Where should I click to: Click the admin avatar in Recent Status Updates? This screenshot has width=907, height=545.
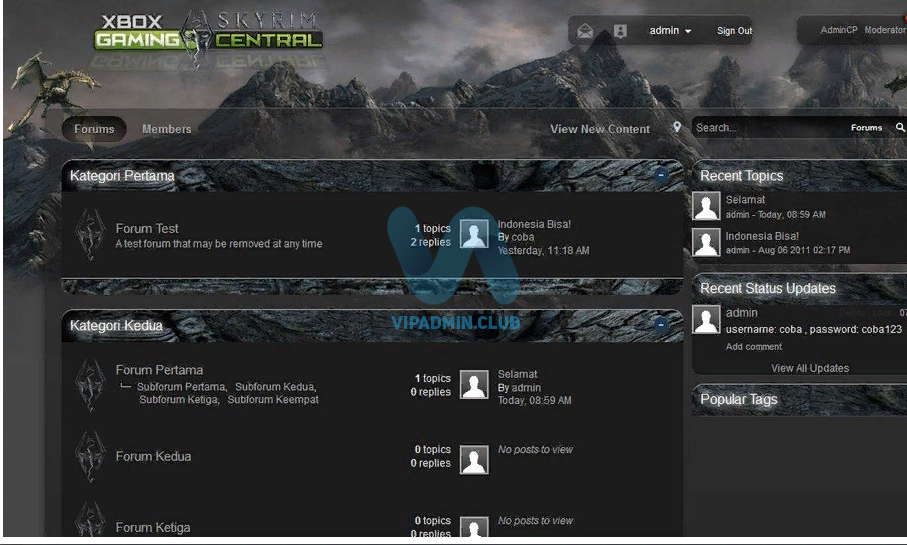706,319
